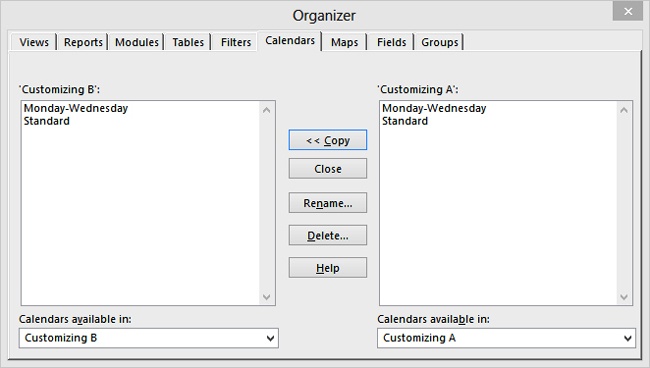
Task: Click scroll down arrow in right list
Action: pos(623,297)
